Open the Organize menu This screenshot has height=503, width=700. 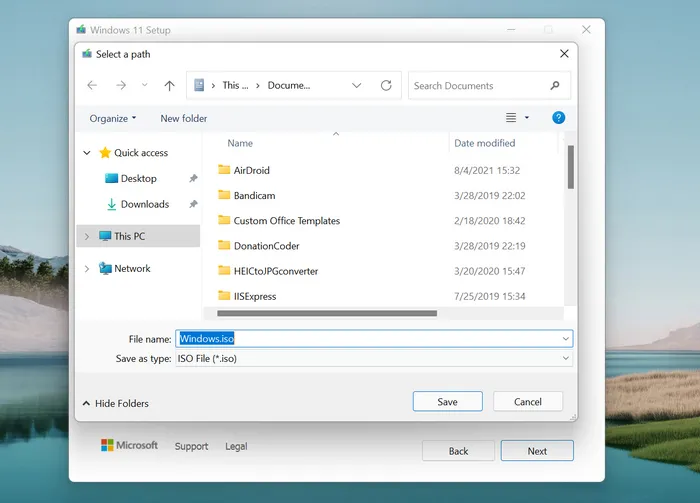[112, 118]
